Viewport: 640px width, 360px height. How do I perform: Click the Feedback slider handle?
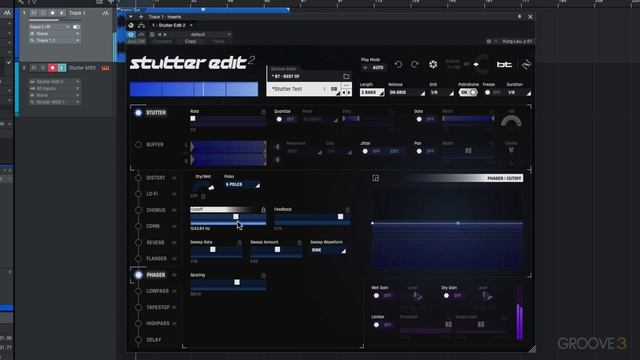[x=340, y=217]
